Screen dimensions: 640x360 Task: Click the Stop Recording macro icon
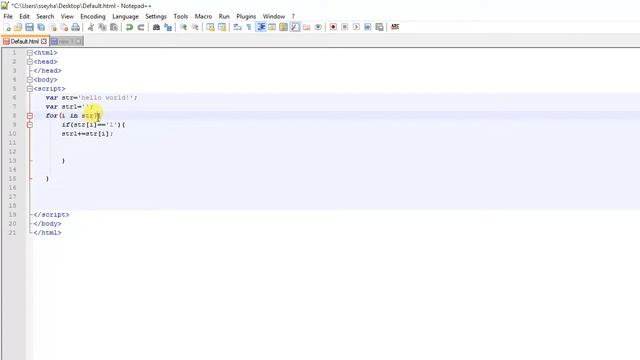coord(344,27)
